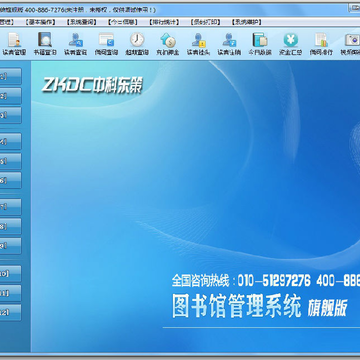Open the 读者管理 reader management document icon
The width and height of the screenshot is (360, 360).
(x=14, y=44)
